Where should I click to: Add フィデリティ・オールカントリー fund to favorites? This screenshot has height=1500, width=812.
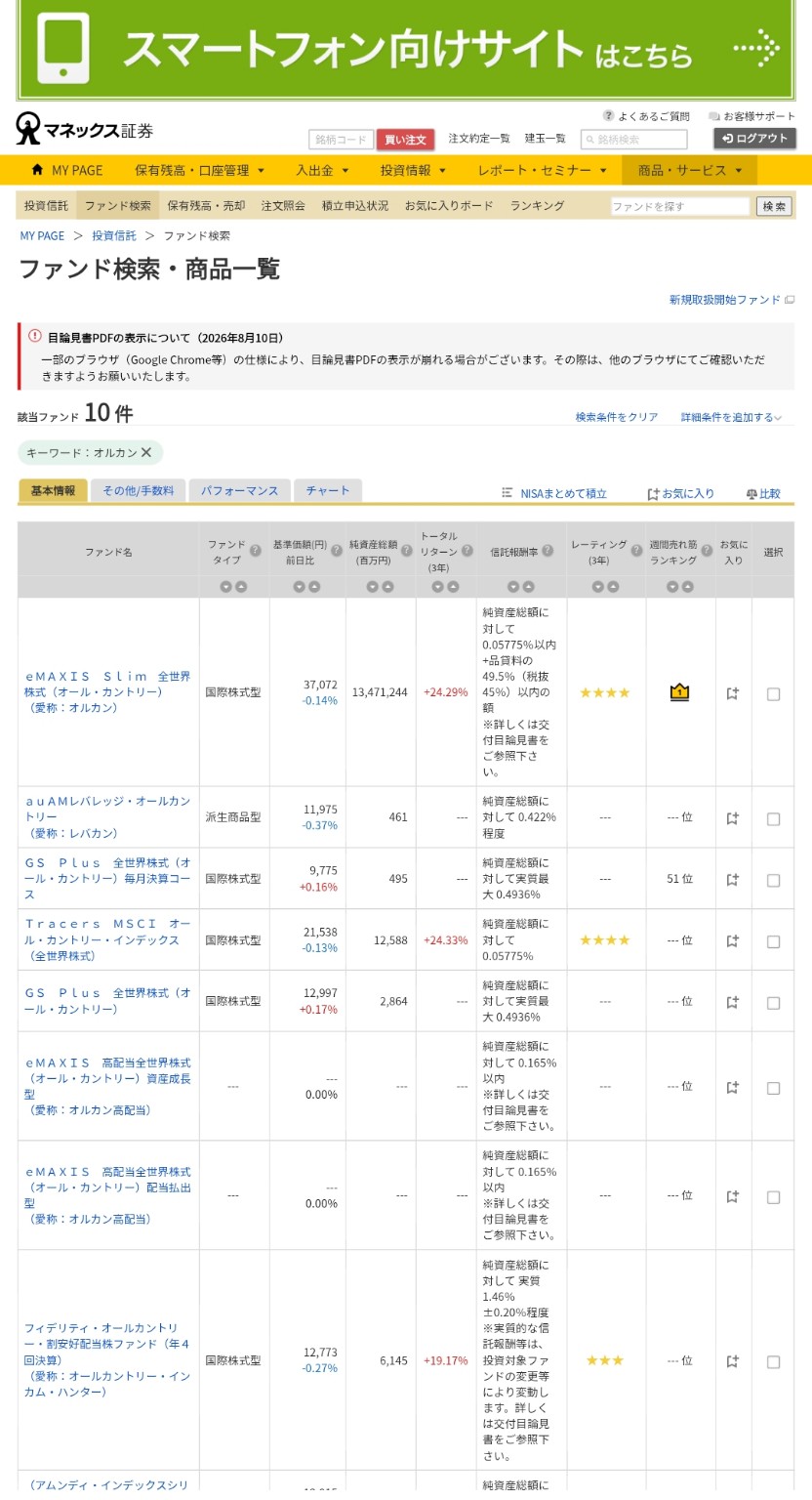click(x=733, y=1361)
